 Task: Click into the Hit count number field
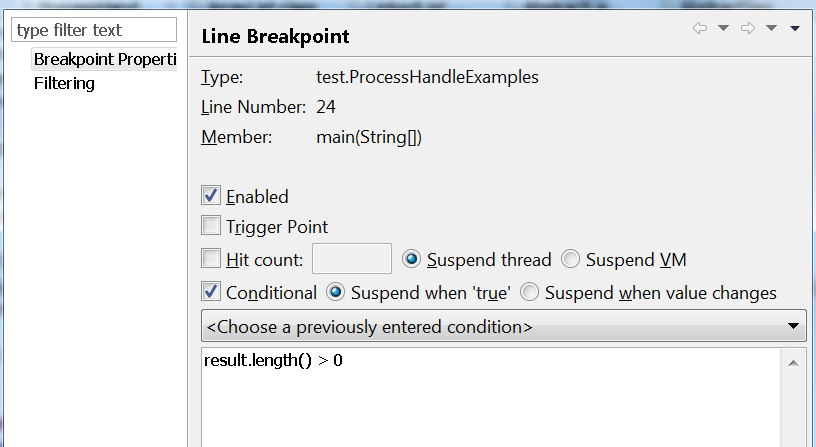(351, 259)
